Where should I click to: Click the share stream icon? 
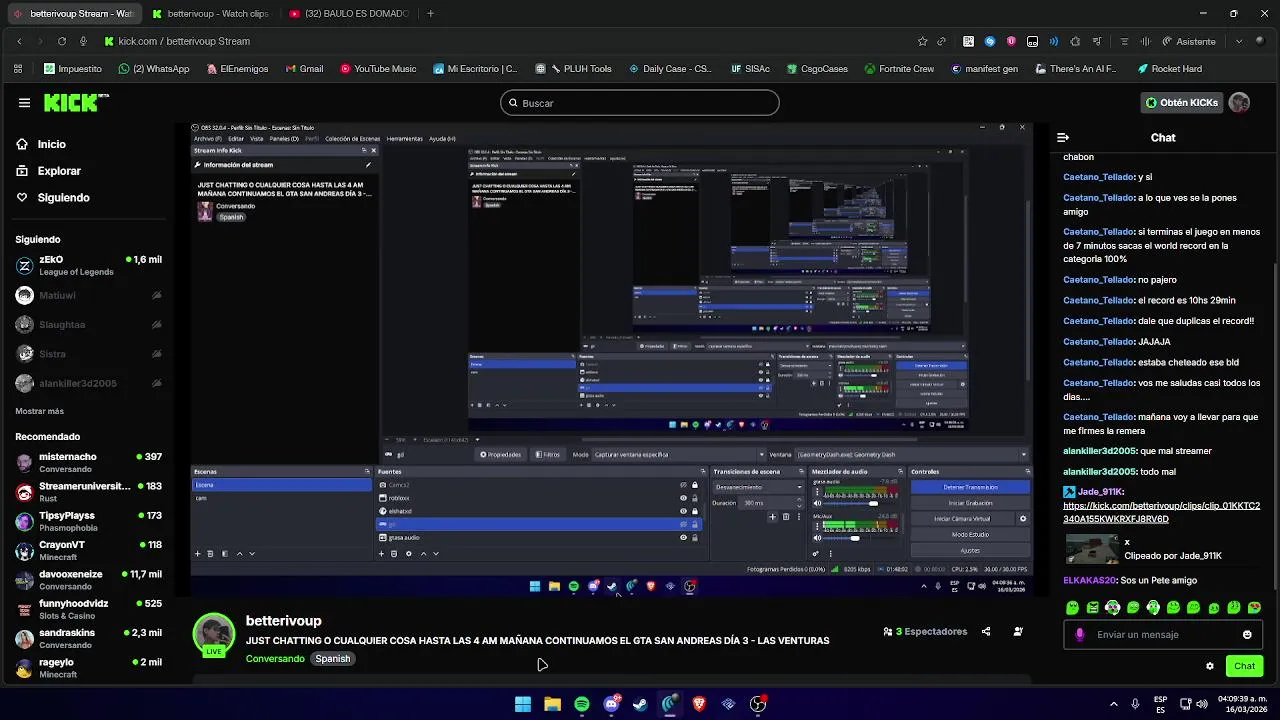986,632
